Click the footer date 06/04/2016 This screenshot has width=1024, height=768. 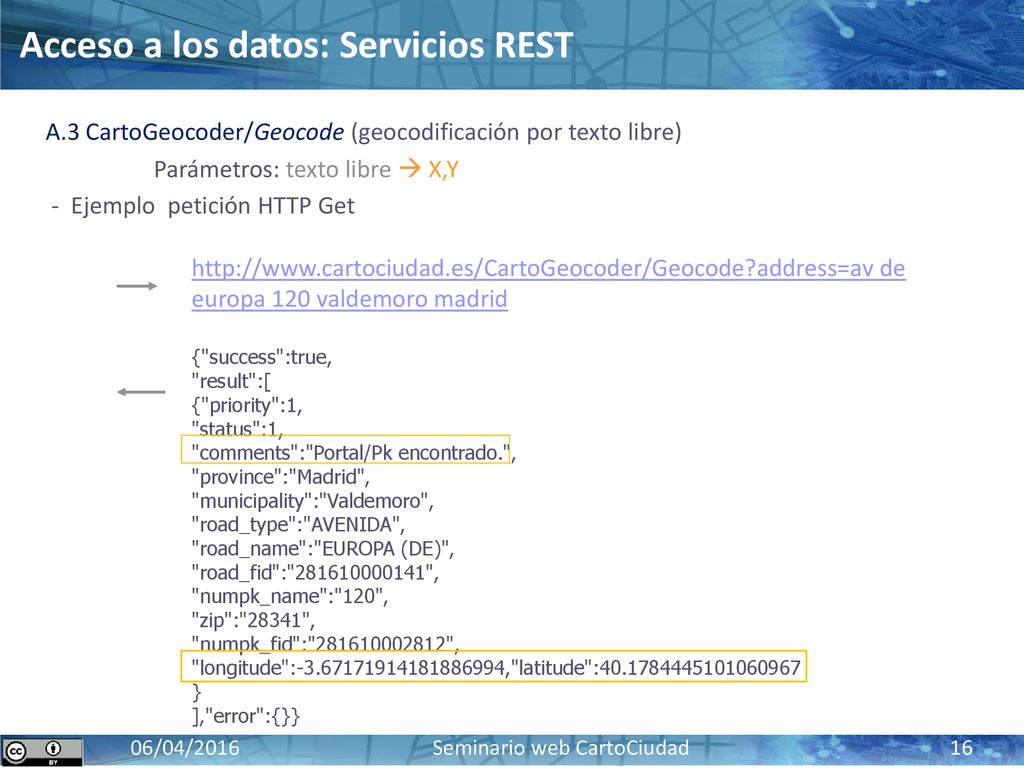point(185,748)
